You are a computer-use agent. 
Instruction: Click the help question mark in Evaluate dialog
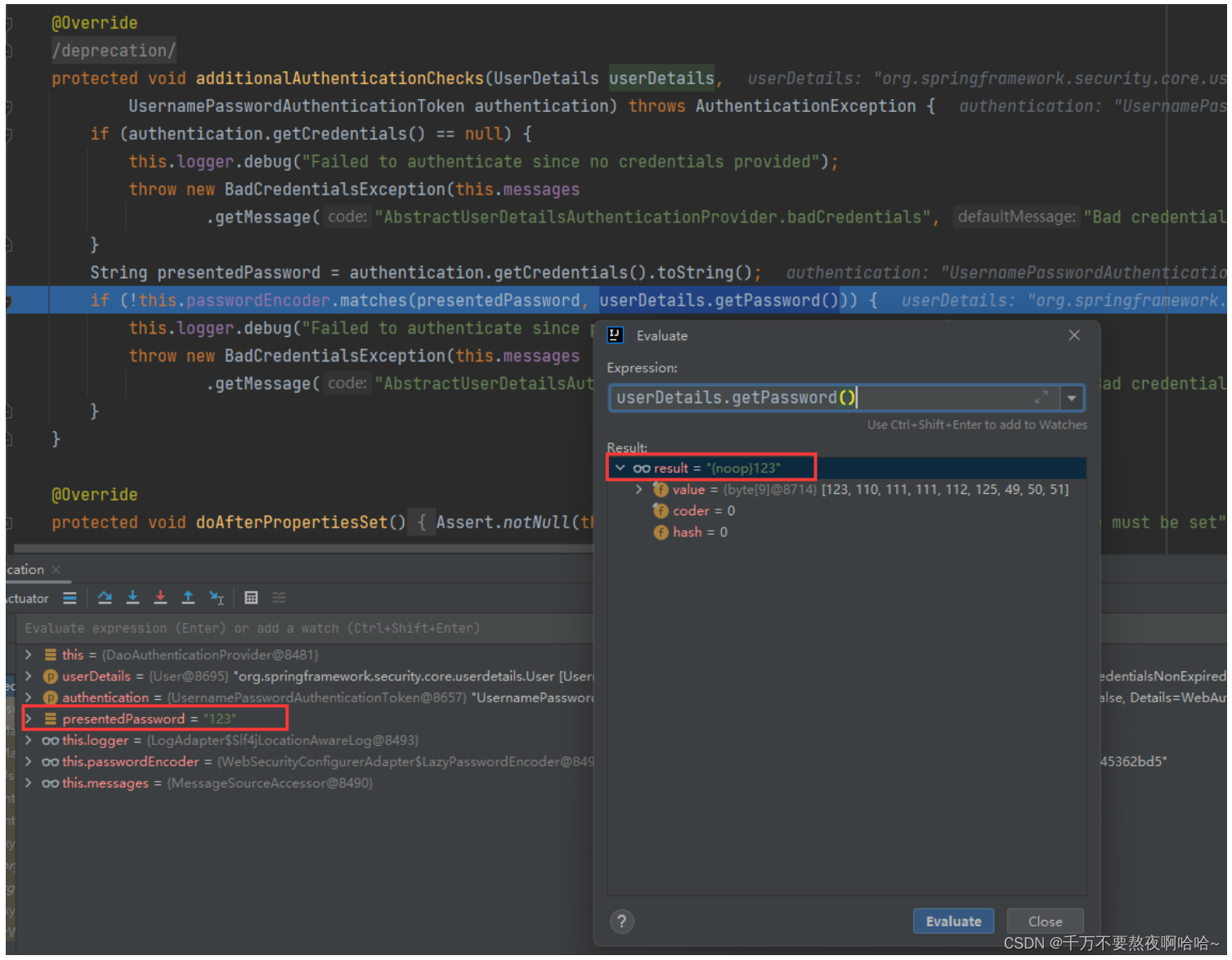coord(621,922)
